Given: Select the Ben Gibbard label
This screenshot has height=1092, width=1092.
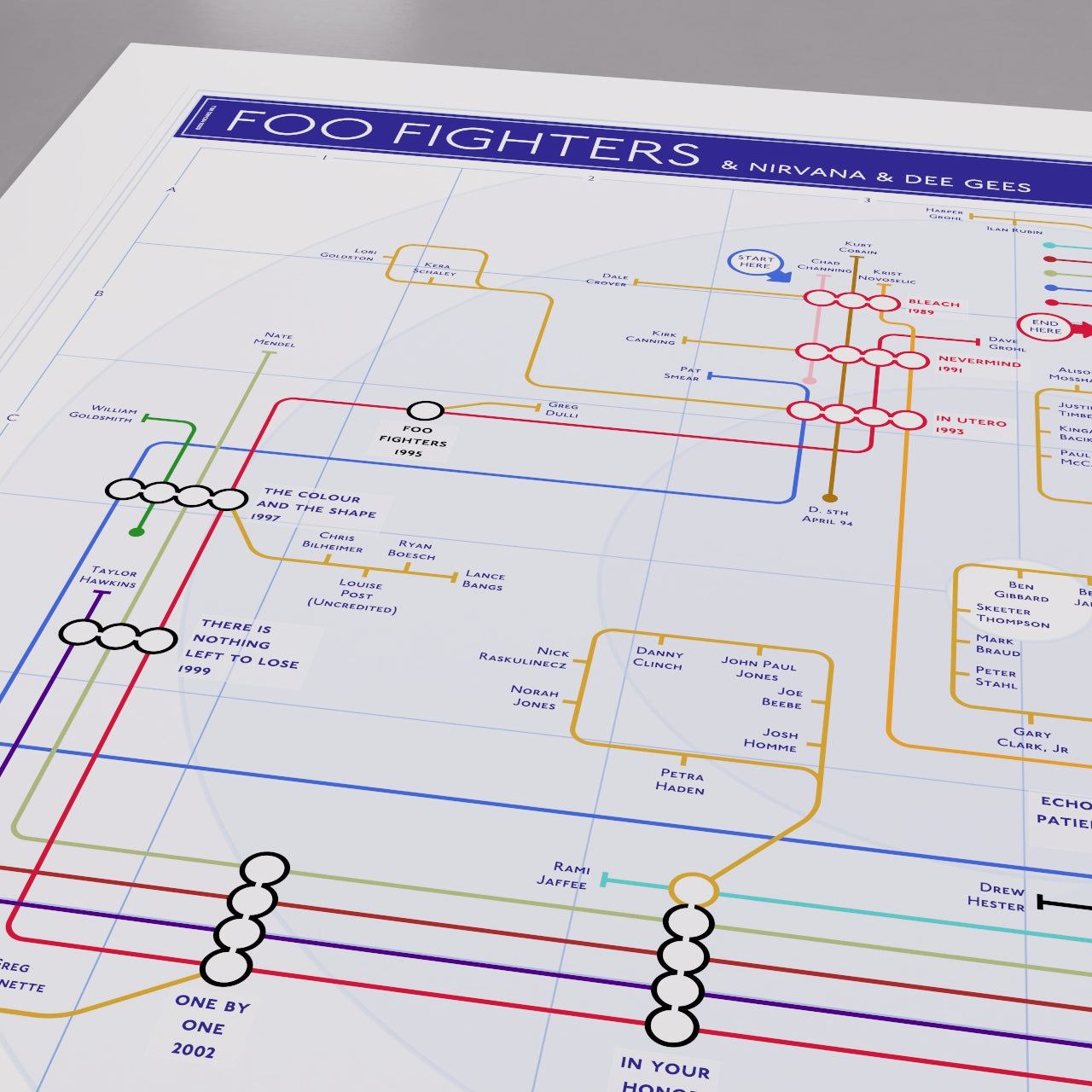Looking at the screenshot, I should click(1021, 591).
